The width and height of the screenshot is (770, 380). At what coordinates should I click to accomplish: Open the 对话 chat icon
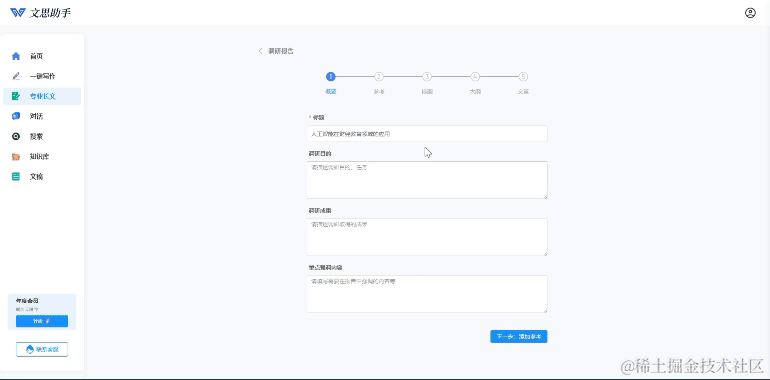(16, 116)
